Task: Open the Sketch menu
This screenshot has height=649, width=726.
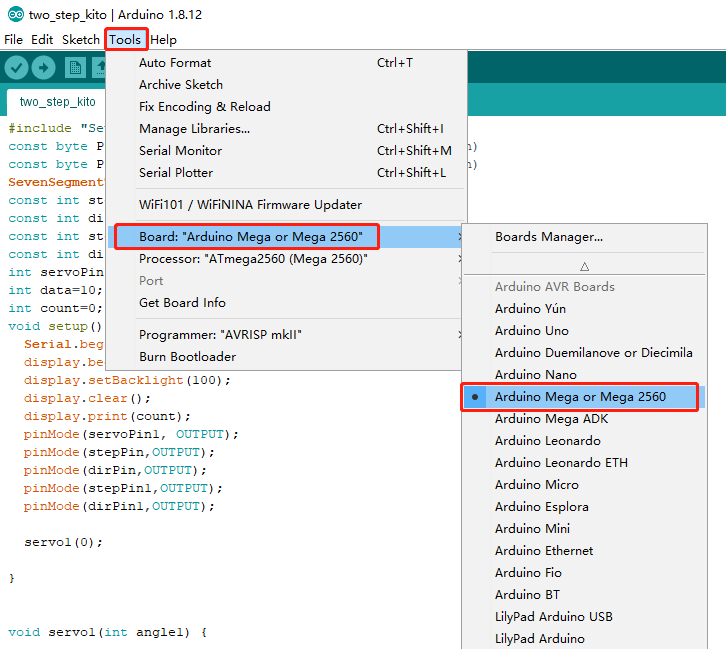Action: [81, 40]
